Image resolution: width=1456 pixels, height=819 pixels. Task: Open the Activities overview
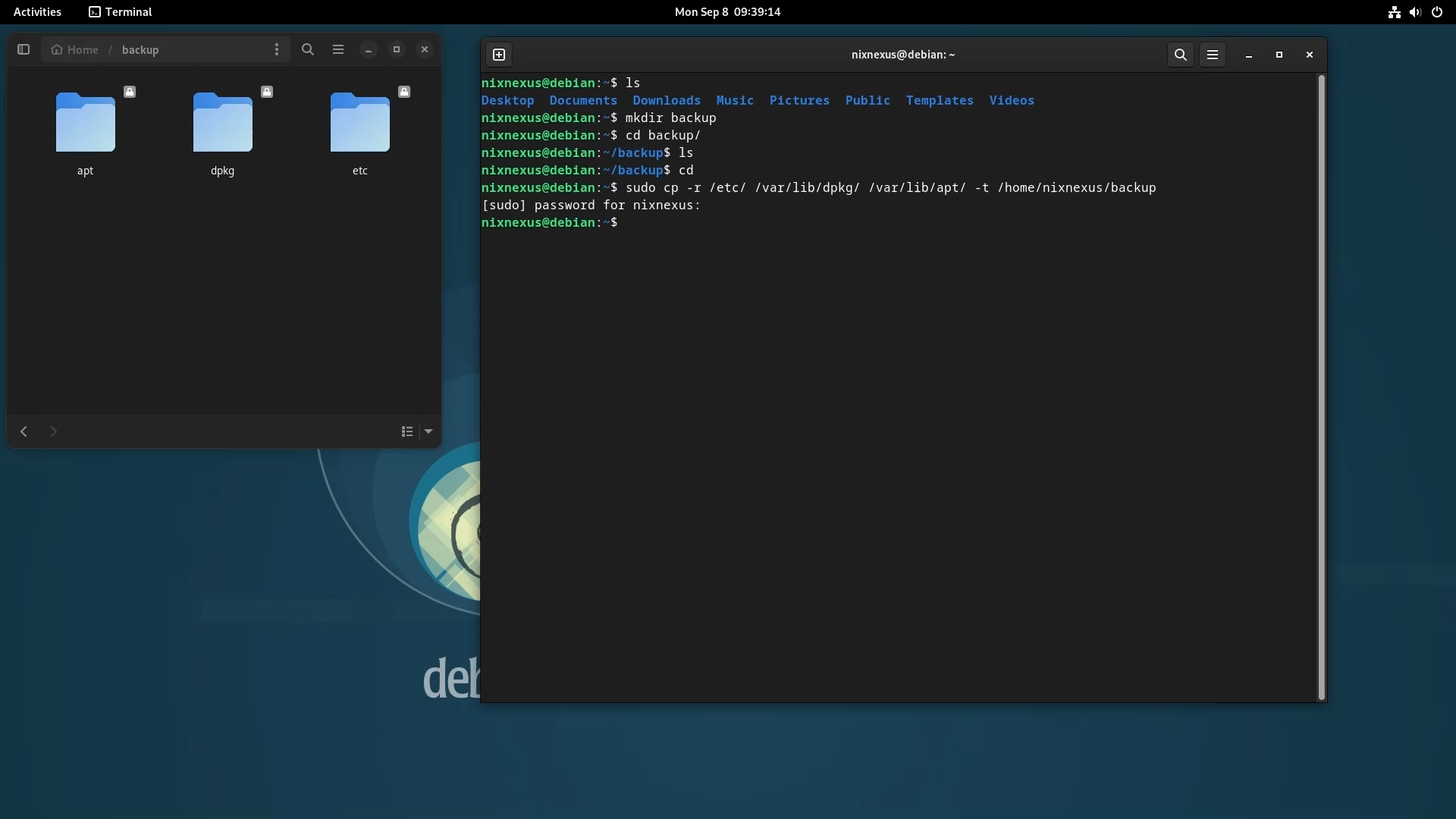coord(37,11)
